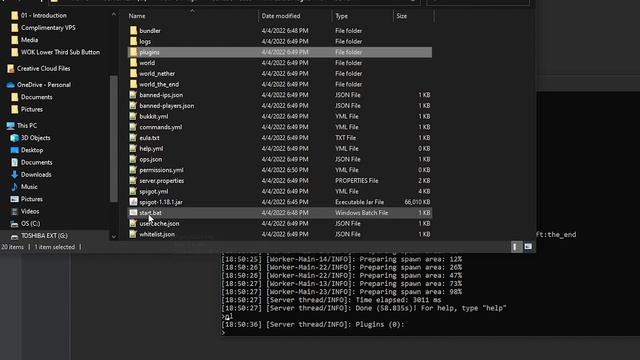Click the Desktop sidebar icon
The width and height of the screenshot is (640, 360).
coord(15,150)
